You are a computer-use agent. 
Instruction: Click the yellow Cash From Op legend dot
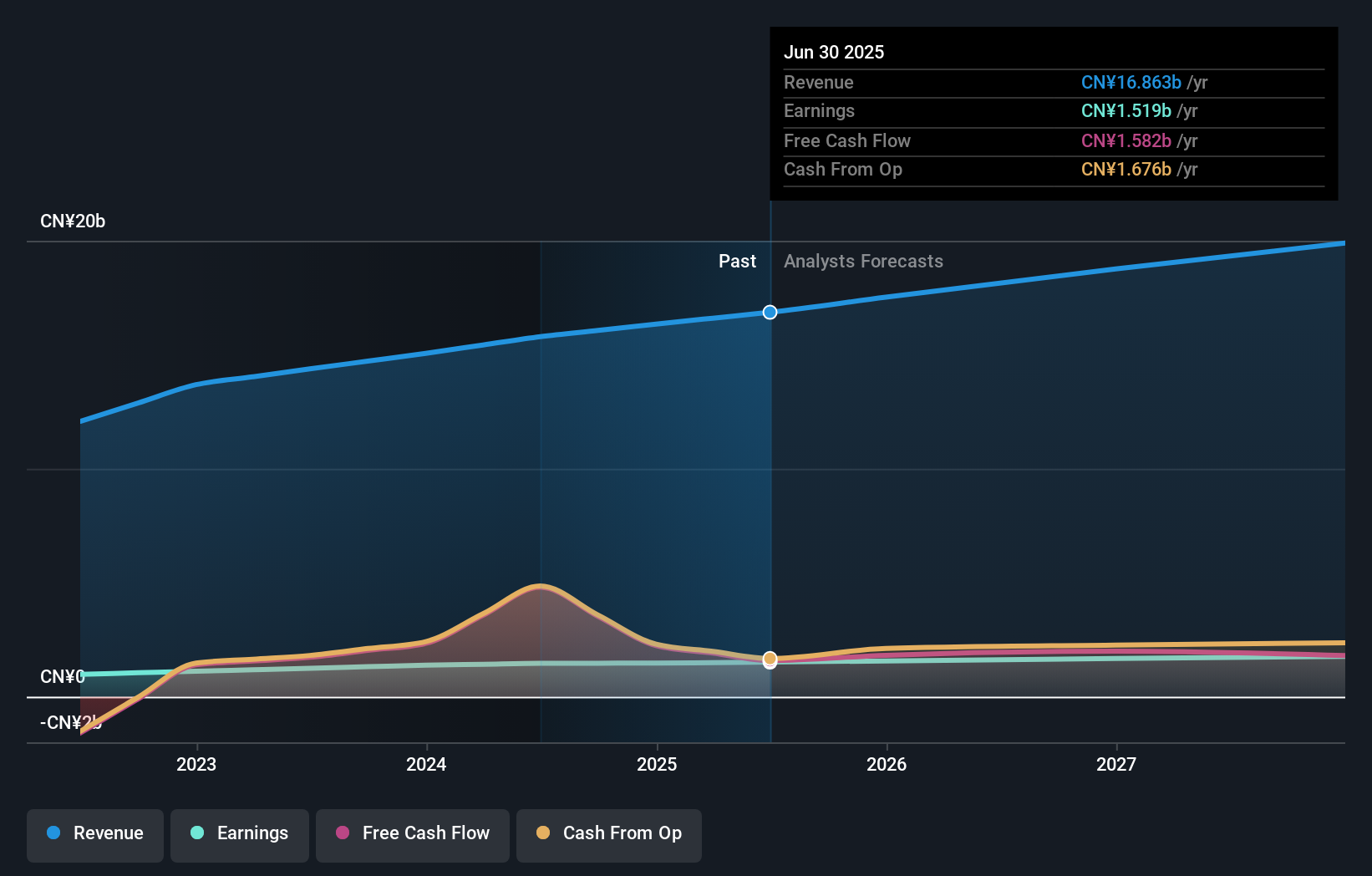tap(543, 833)
